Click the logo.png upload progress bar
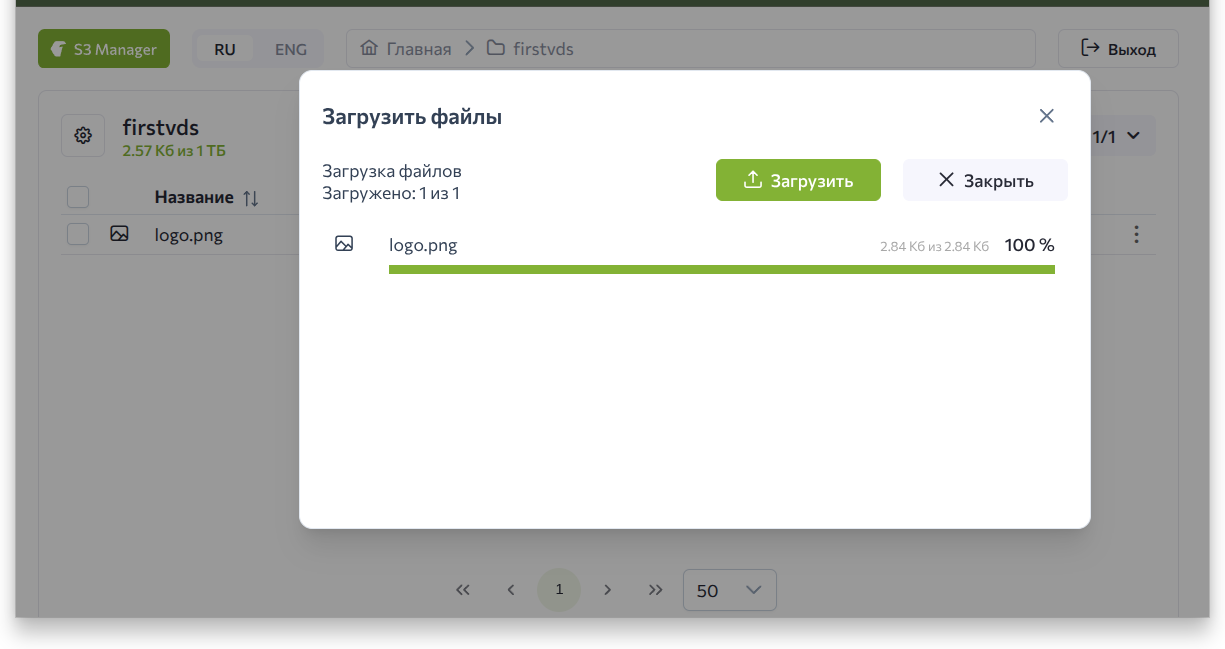The height and width of the screenshot is (649, 1225). (721, 269)
